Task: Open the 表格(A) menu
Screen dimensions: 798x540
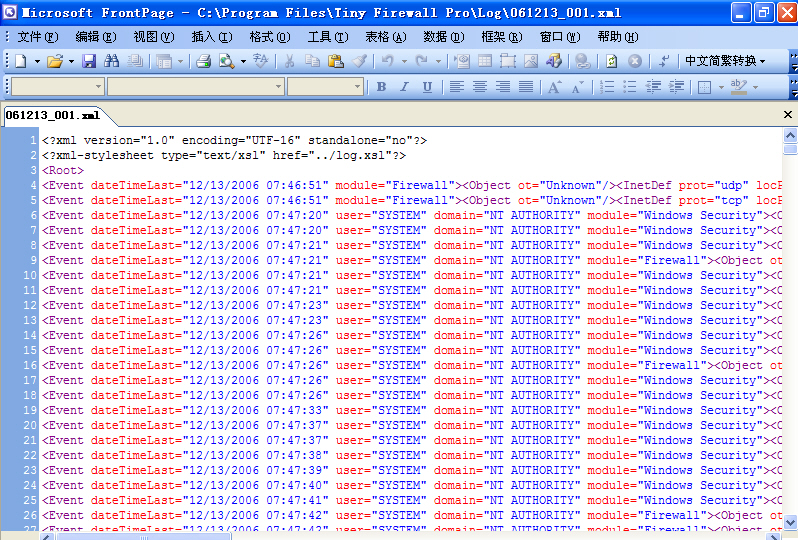Action: (386, 37)
